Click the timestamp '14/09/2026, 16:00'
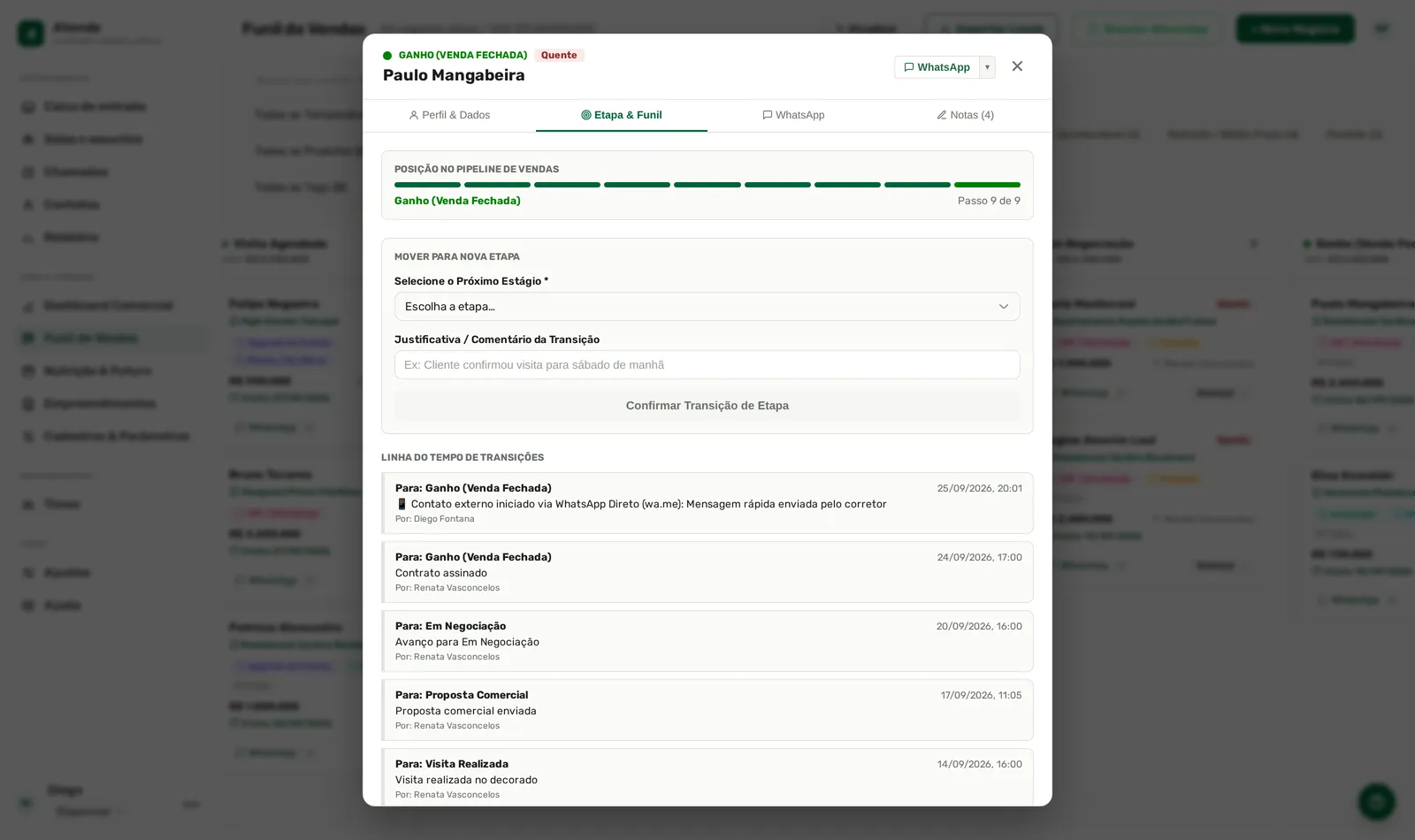The image size is (1415, 840). click(980, 764)
